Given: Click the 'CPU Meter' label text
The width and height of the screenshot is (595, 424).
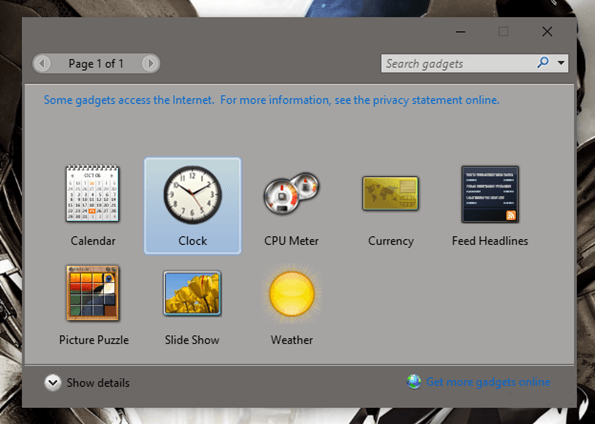Looking at the screenshot, I should click(x=291, y=241).
